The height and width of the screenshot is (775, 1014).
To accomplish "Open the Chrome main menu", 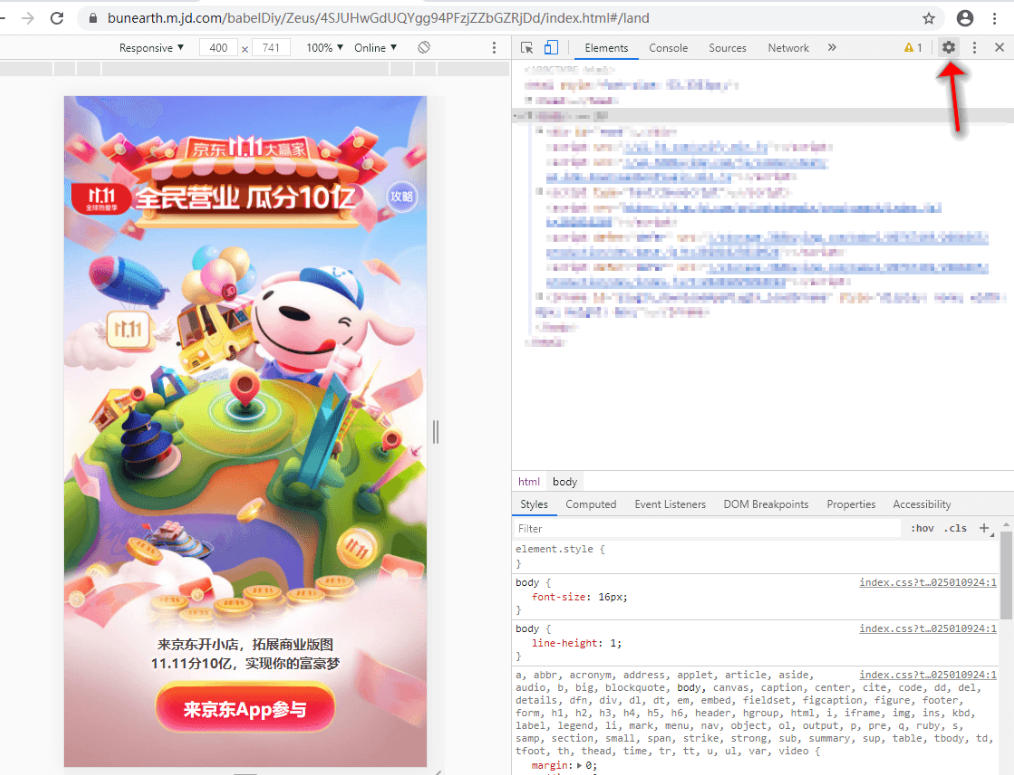I will pos(995,18).
